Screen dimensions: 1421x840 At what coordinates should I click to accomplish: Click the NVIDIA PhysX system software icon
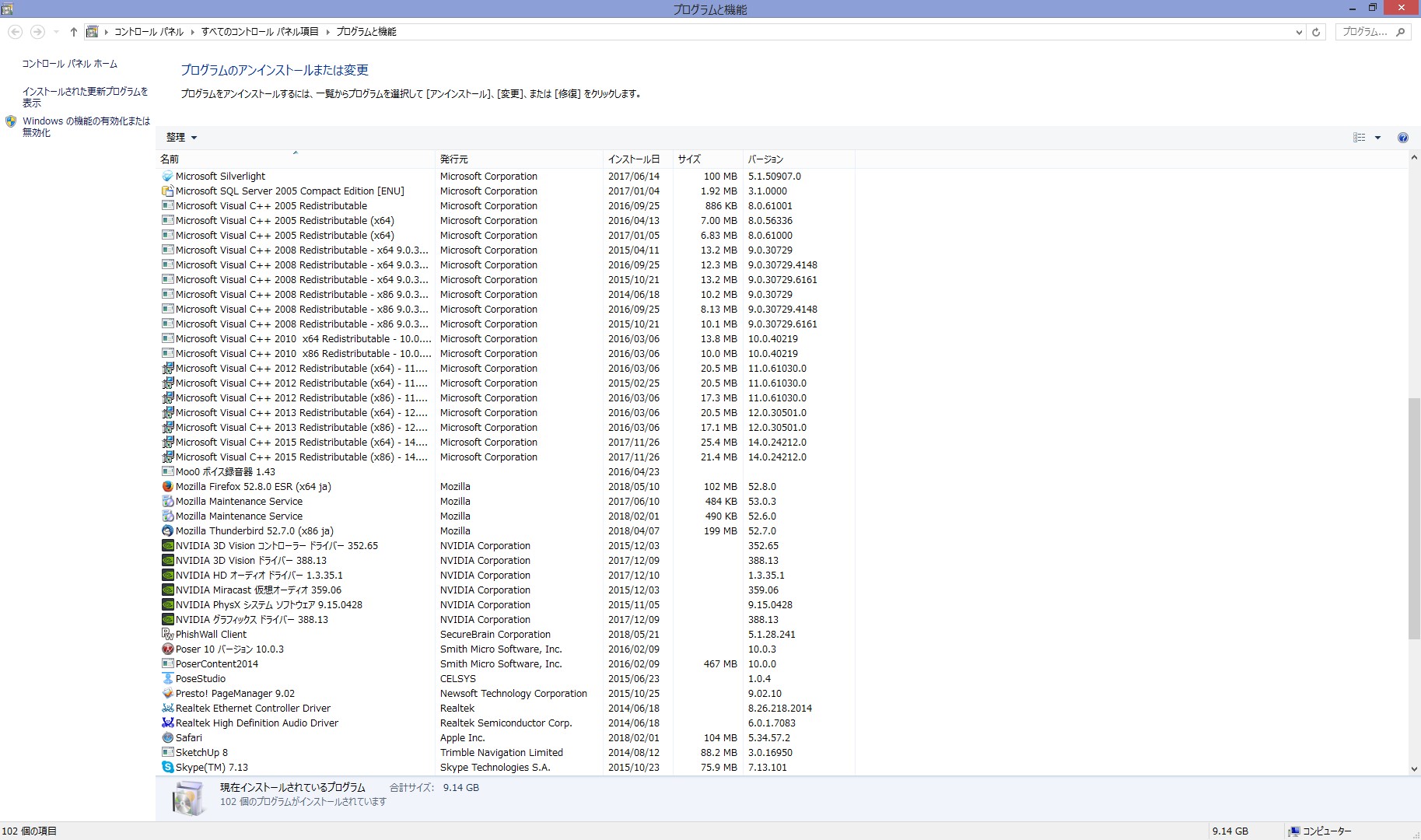[167, 605]
